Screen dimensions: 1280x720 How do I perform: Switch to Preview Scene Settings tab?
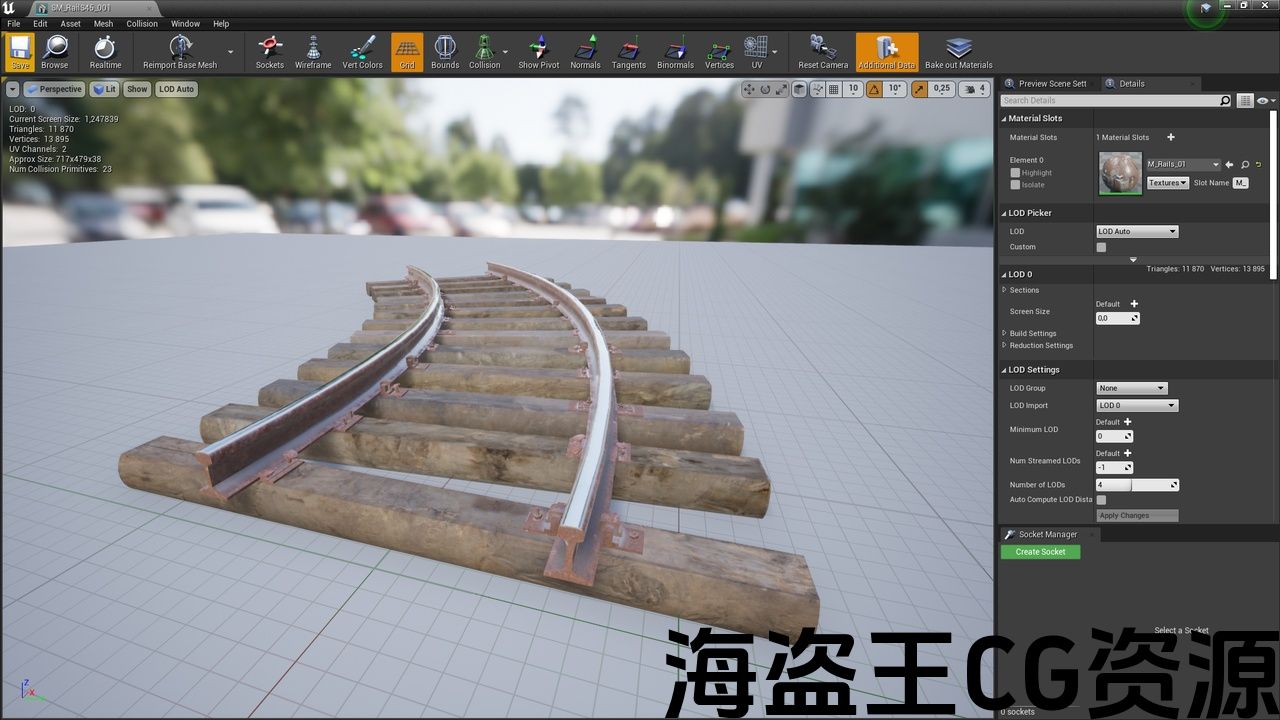click(1052, 84)
